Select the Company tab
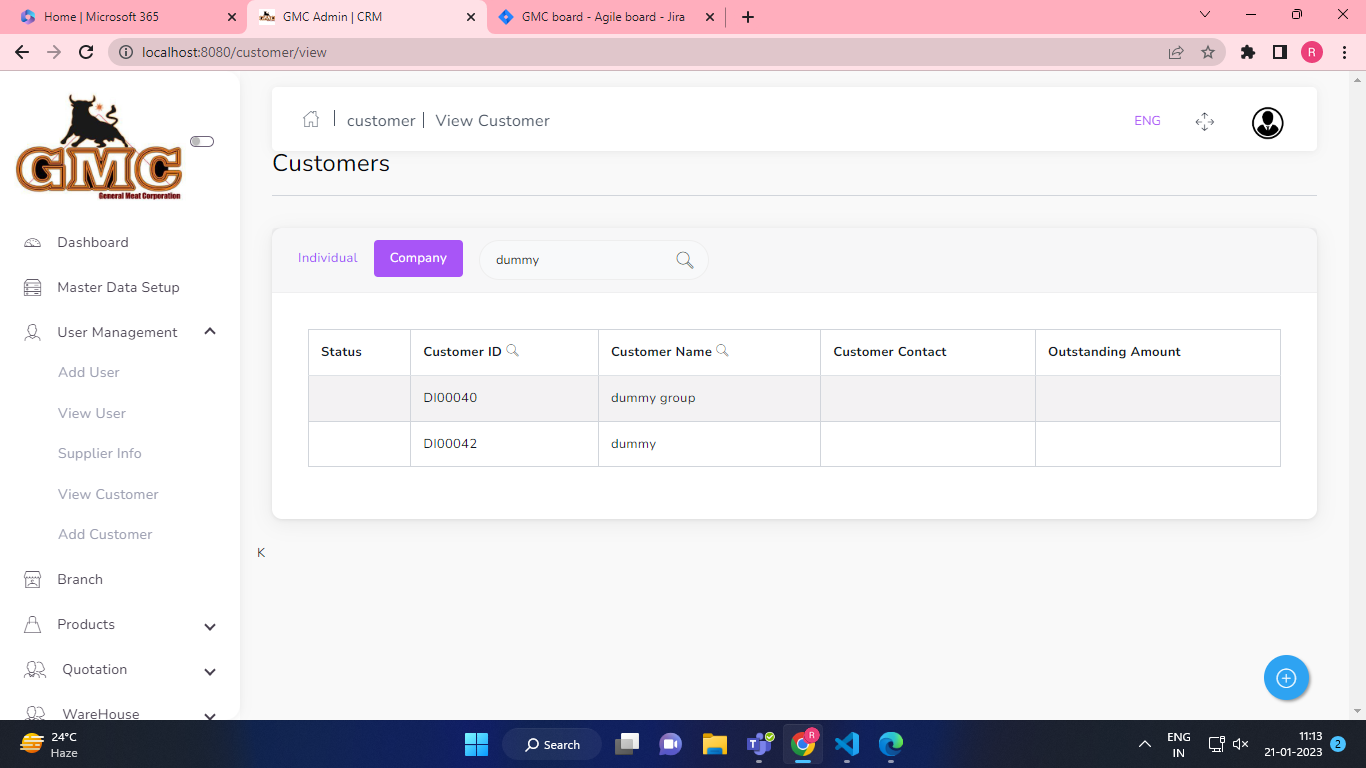Screen dimensions: 1366x768 [418, 258]
